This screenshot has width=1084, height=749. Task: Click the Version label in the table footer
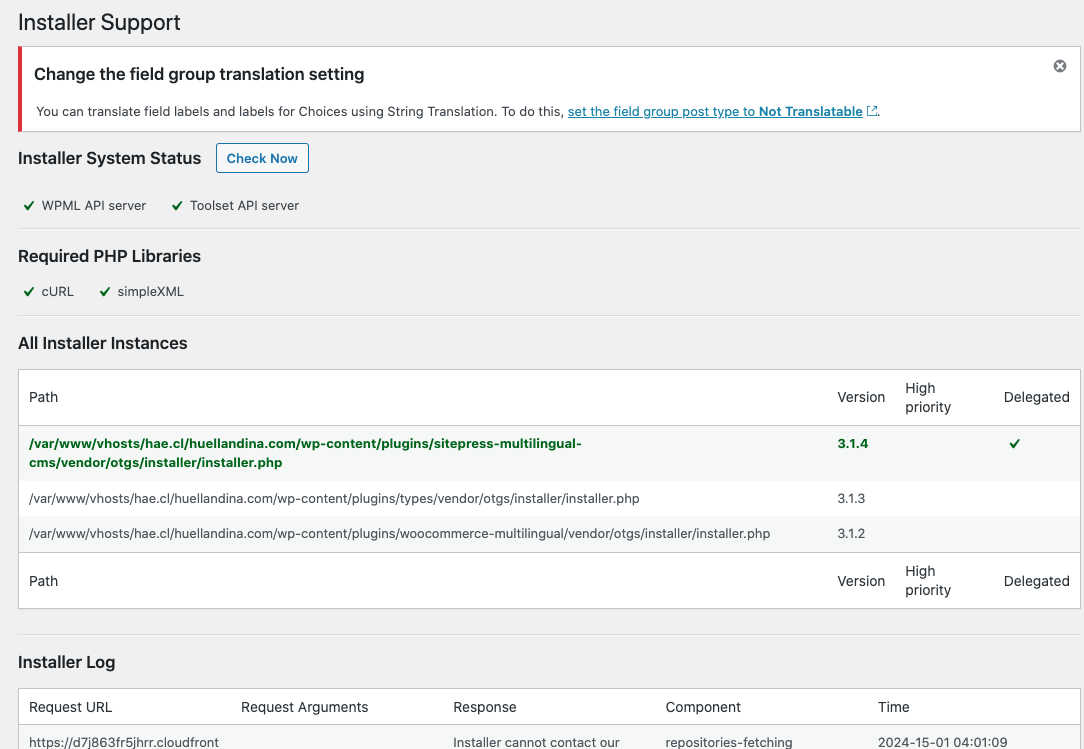click(x=861, y=581)
